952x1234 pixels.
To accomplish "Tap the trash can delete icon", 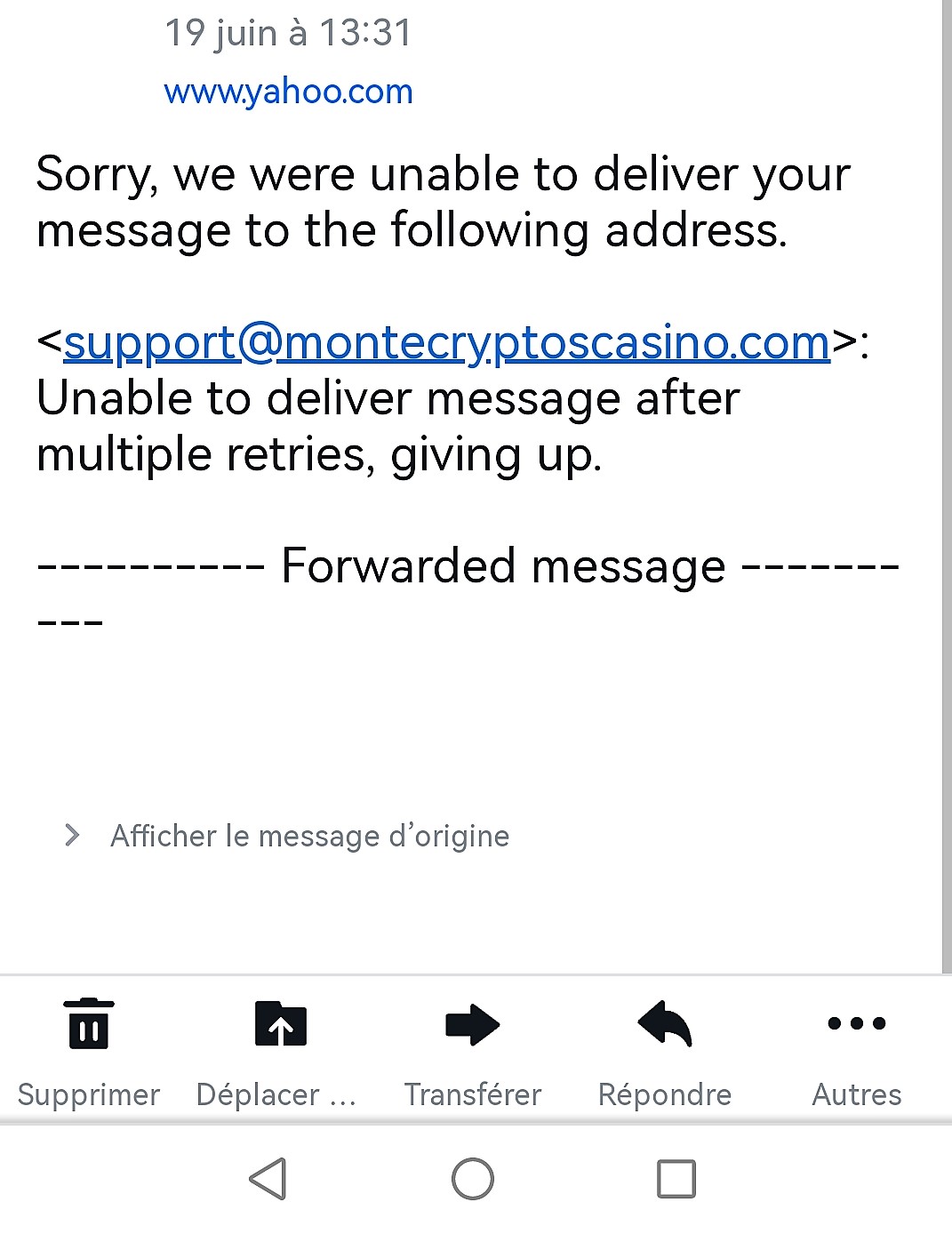I will (89, 1024).
